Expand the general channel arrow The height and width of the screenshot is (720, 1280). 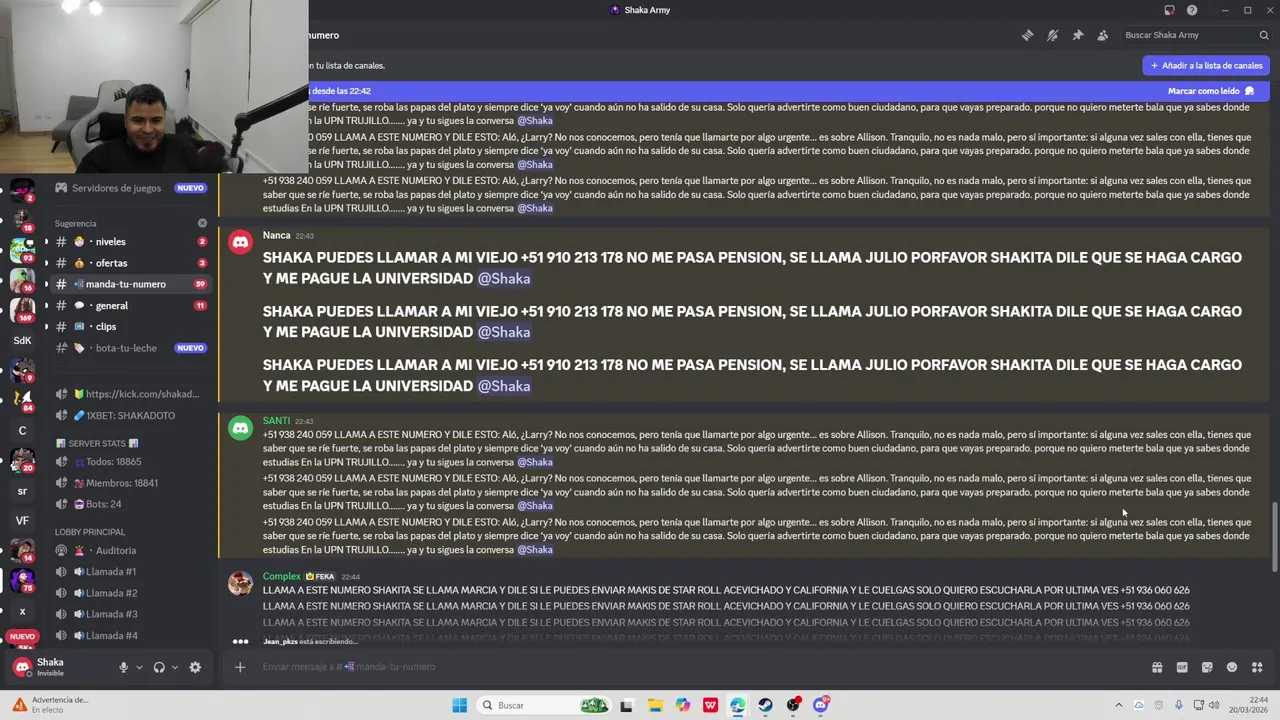pyautogui.click(x=46, y=306)
